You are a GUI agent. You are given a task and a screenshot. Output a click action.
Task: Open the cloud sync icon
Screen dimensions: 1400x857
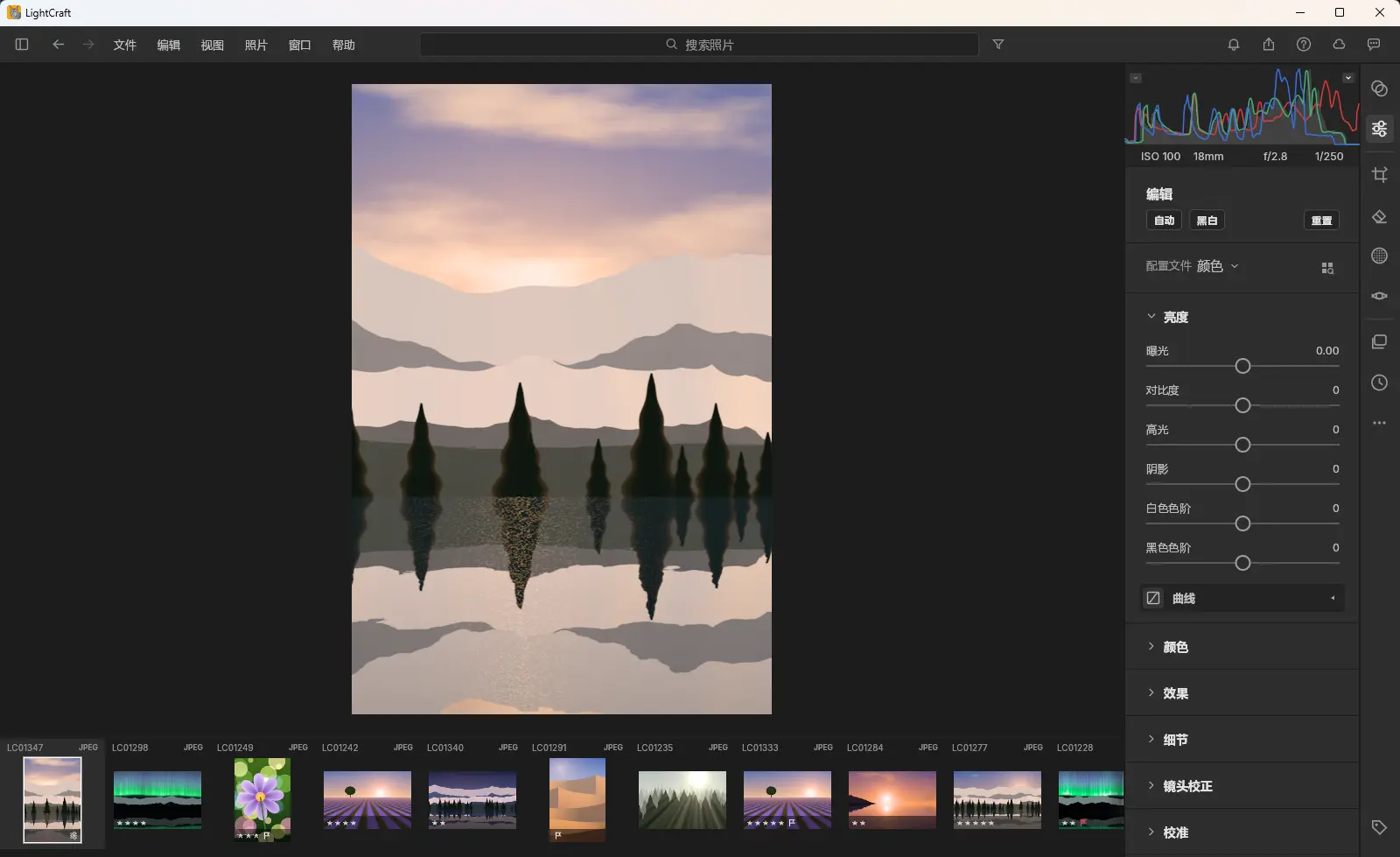tap(1339, 45)
